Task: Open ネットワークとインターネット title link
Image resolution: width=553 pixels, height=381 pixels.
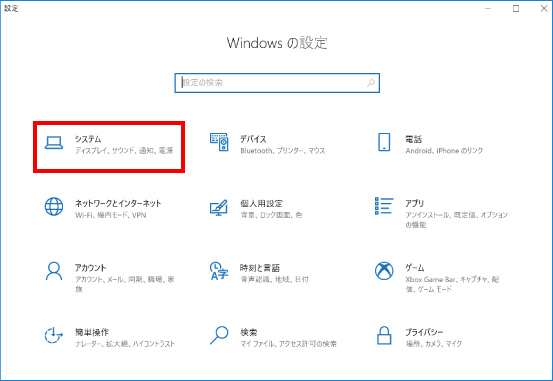Action: [118, 203]
